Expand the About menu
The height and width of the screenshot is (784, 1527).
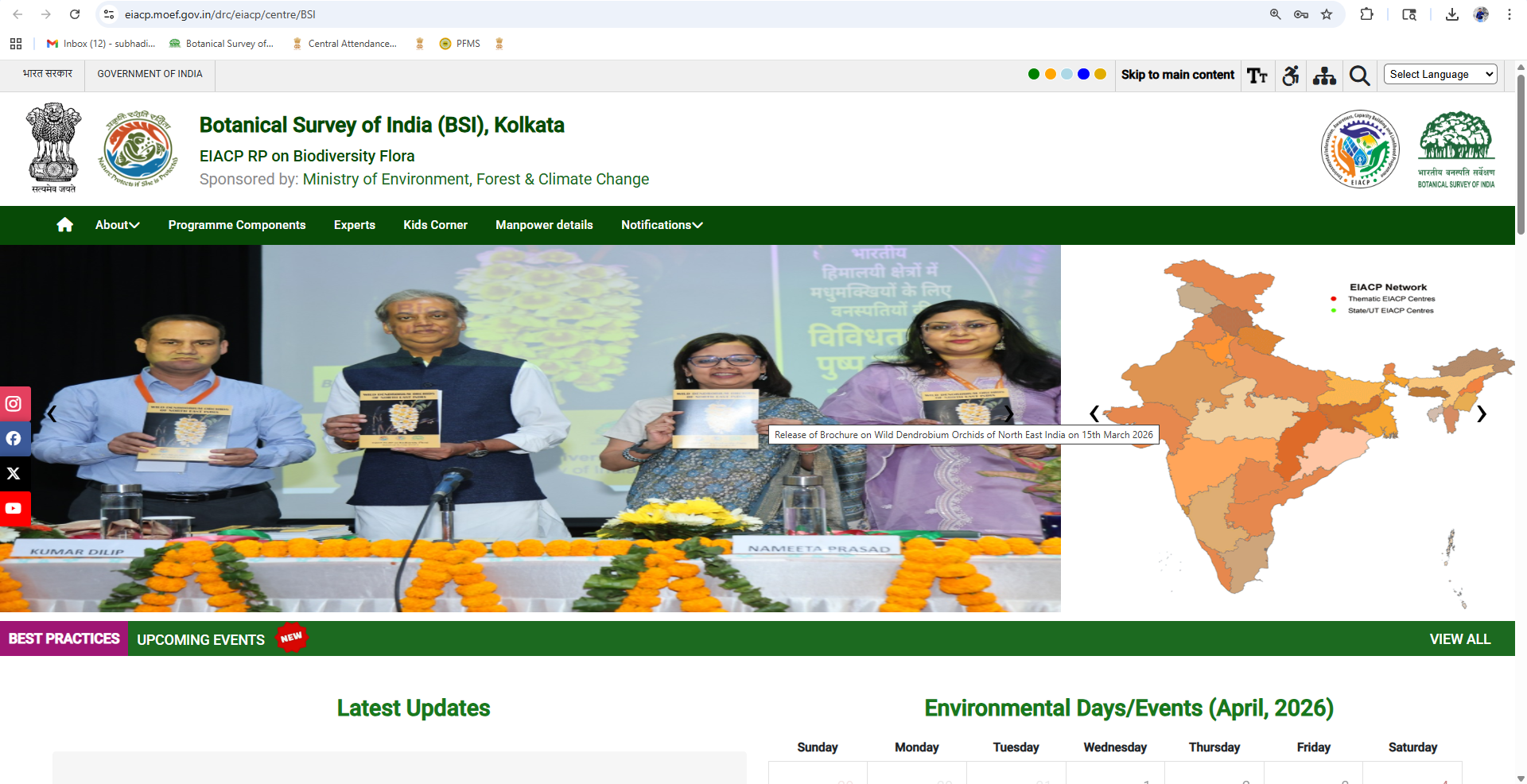click(117, 225)
